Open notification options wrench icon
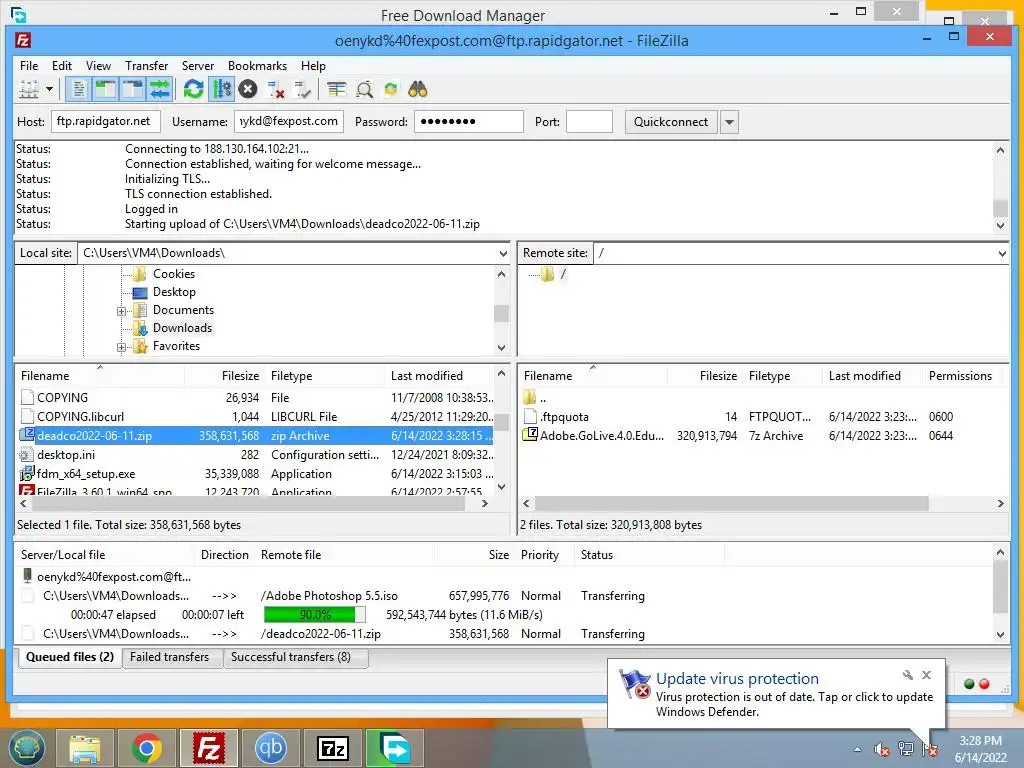The image size is (1024, 768). [908, 675]
